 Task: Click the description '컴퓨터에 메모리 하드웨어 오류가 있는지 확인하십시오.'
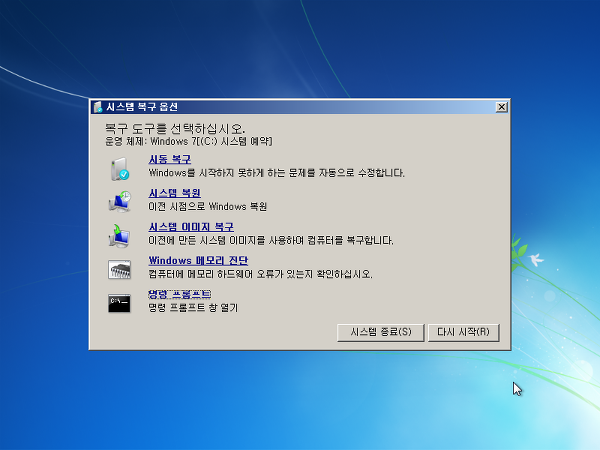pos(260,274)
